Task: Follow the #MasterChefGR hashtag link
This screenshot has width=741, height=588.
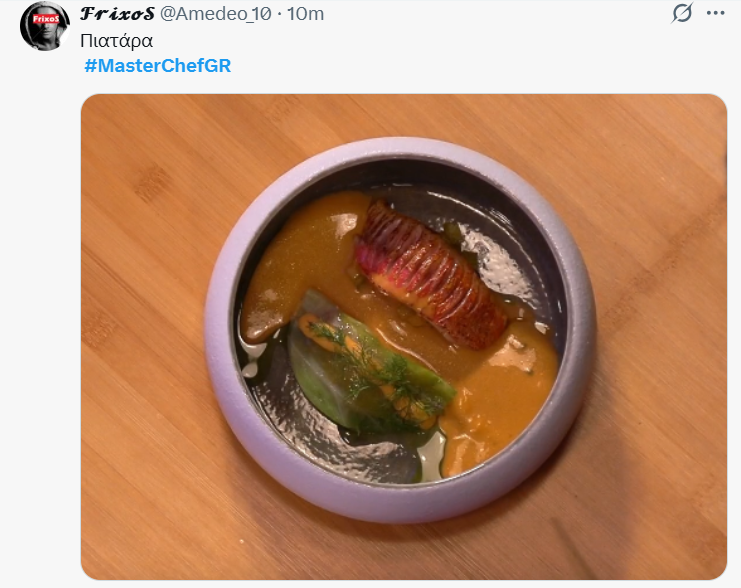Action: click(157, 66)
